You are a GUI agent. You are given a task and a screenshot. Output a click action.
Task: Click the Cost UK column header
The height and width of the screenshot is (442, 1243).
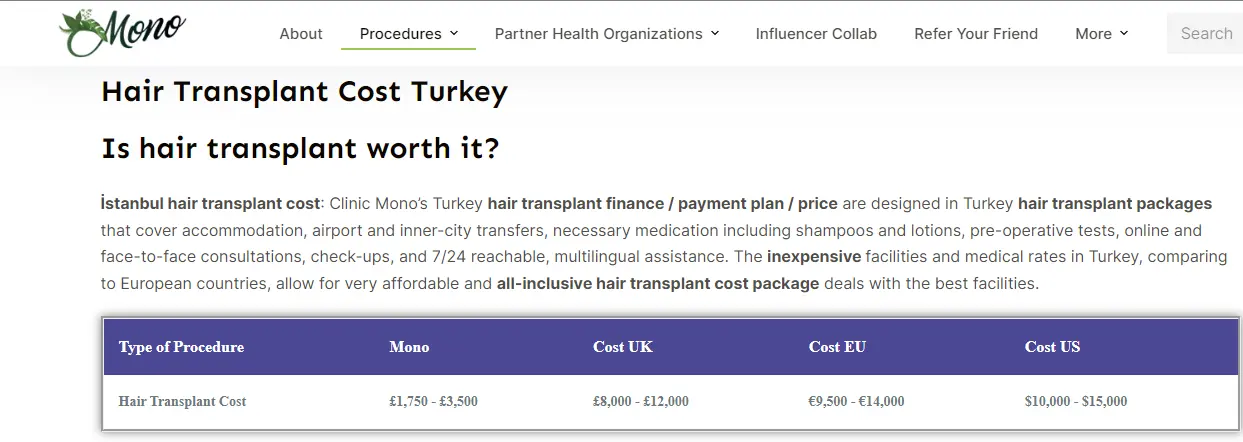pos(622,347)
